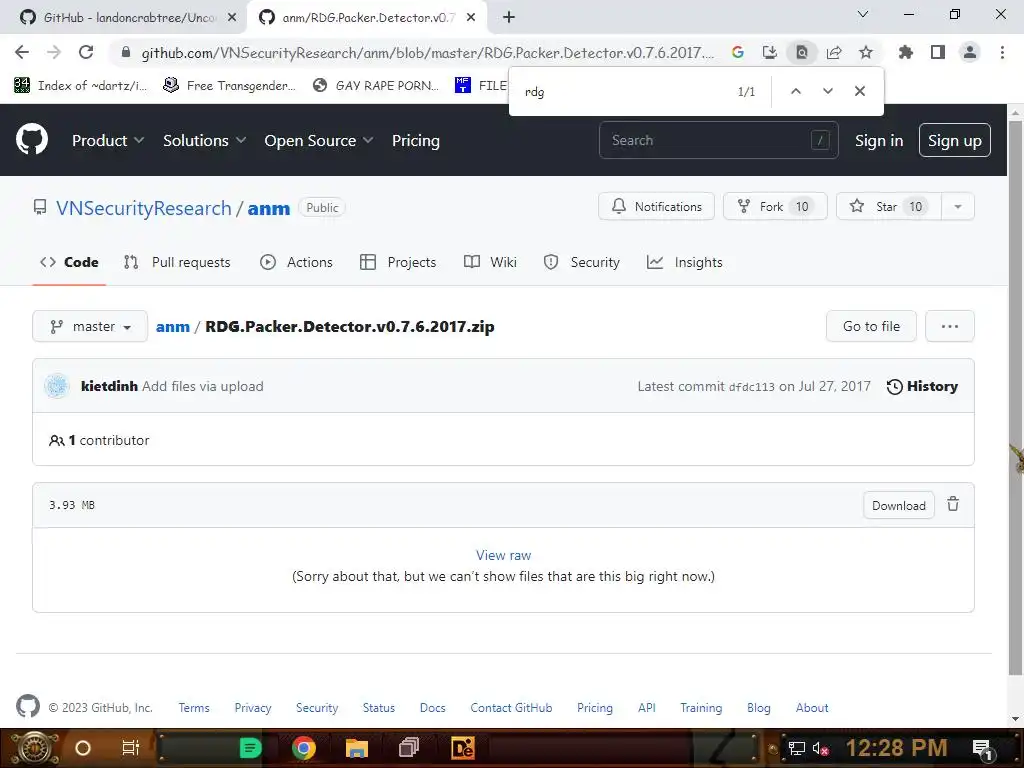Close the anm/RDG.Packer.Detector tab
1024x768 pixels.
click(471, 17)
